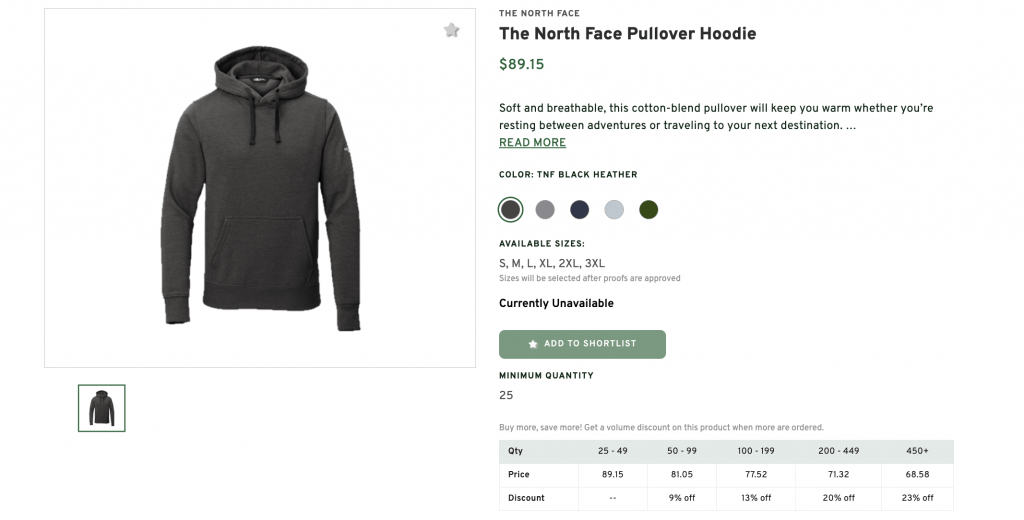Screen dimensions: 1024x520
Task: Click the hoodie thumbnail below the main image
Action: (102, 408)
